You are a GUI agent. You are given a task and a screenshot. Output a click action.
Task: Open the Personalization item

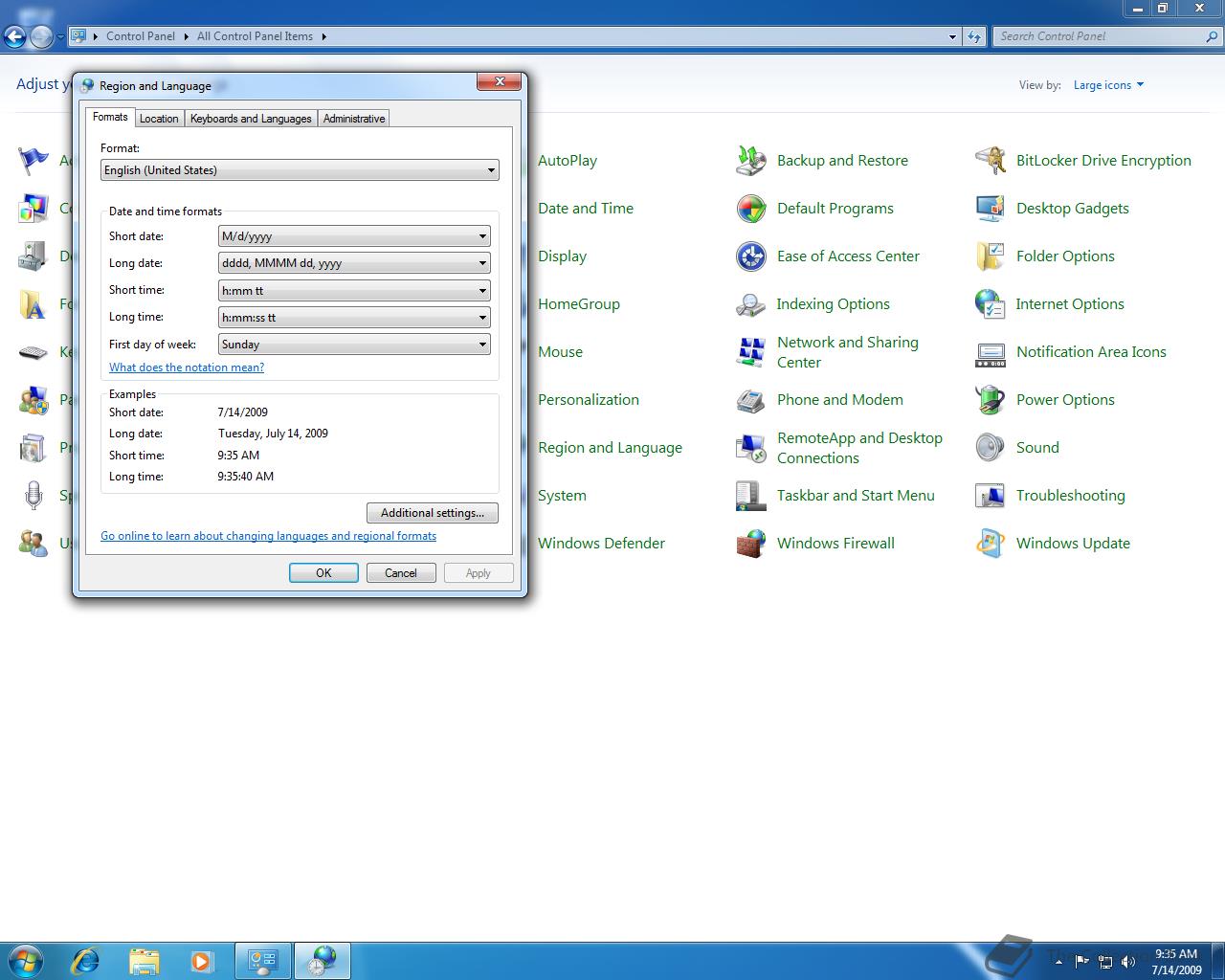589,400
